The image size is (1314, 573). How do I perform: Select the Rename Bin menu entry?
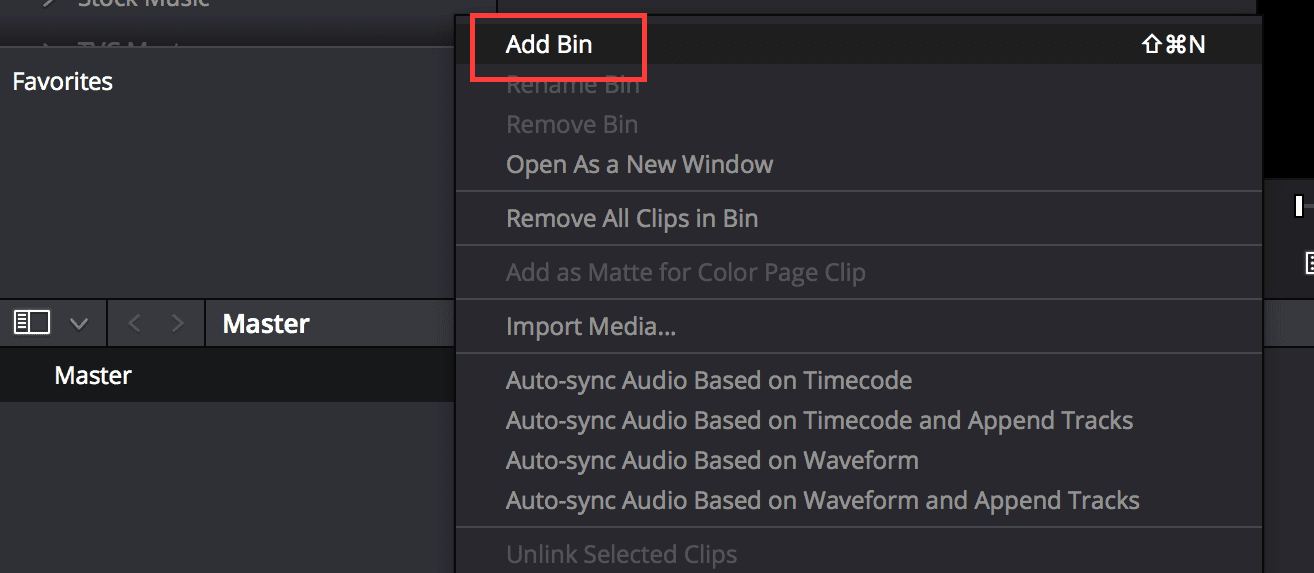[572, 85]
